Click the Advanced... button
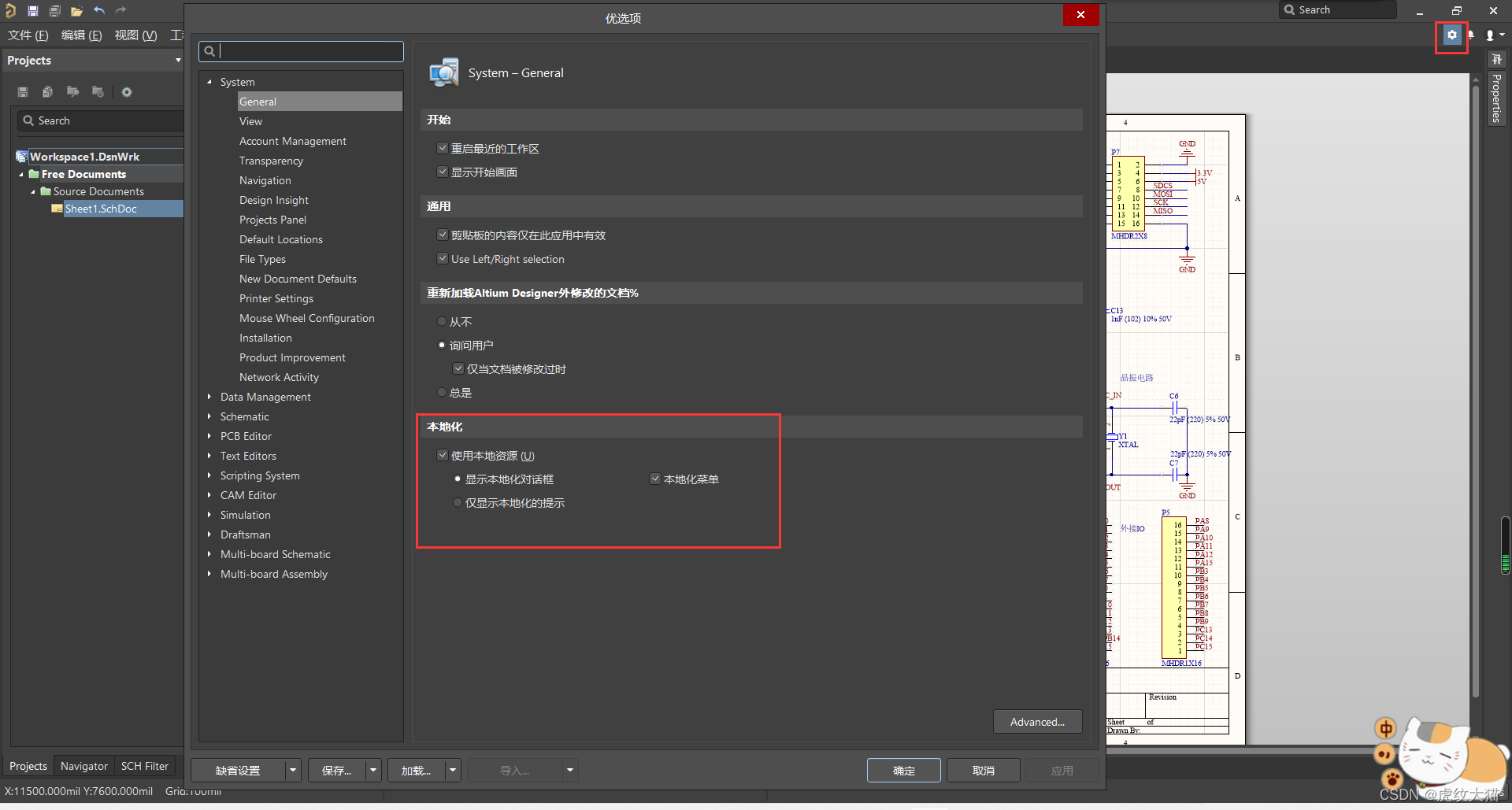Viewport: 1512px width, 810px height. (1037, 722)
